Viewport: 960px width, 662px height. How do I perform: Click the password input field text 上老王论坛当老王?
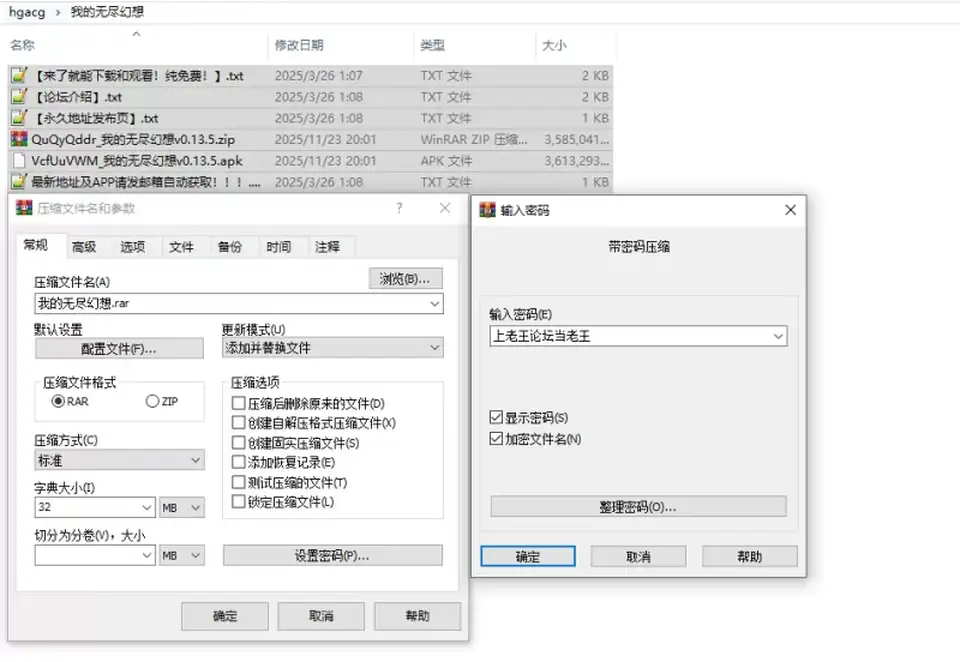point(542,336)
